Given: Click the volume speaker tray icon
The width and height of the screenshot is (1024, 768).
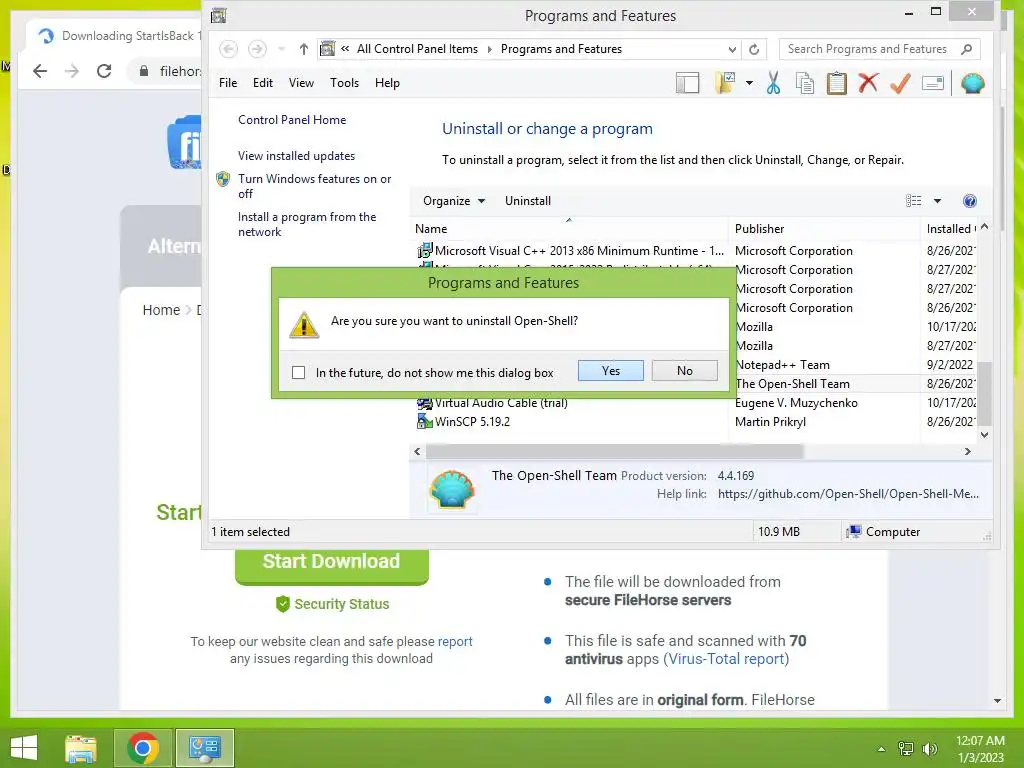Looking at the screenshot, I should click(930, 749).
